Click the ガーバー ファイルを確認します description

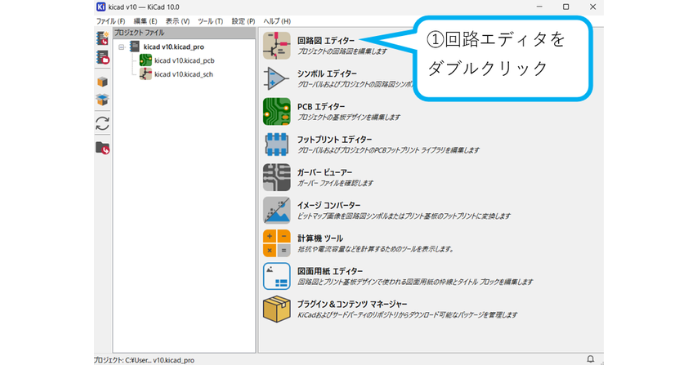pos(335,183)
